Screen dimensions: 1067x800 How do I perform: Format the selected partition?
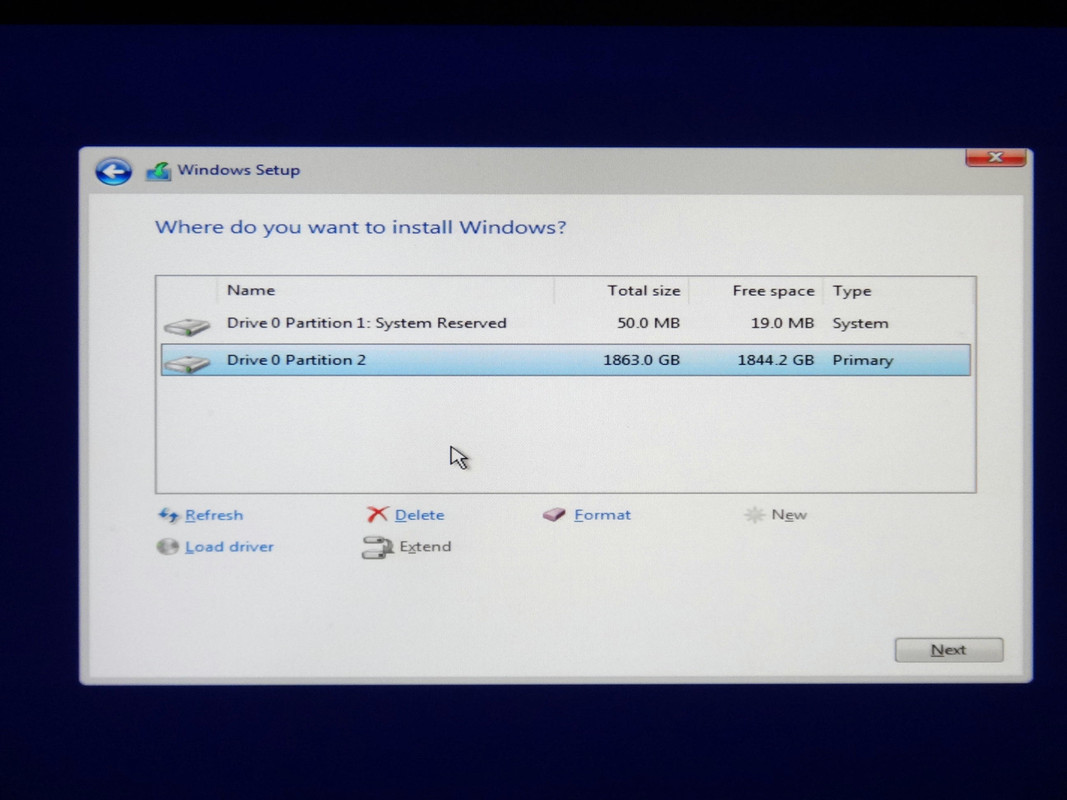pyautogui.click(x=602, y=515)
